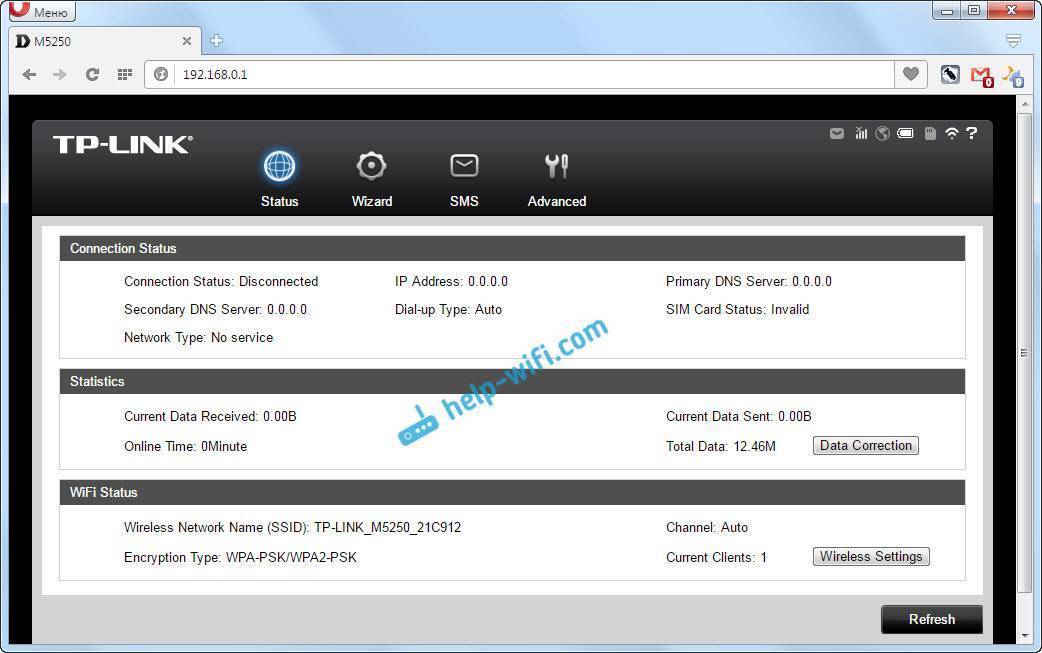Viewport: 1042px width, 653px height.
Task: Go forward with browser forward arrow
Action: tap(60, 74)
